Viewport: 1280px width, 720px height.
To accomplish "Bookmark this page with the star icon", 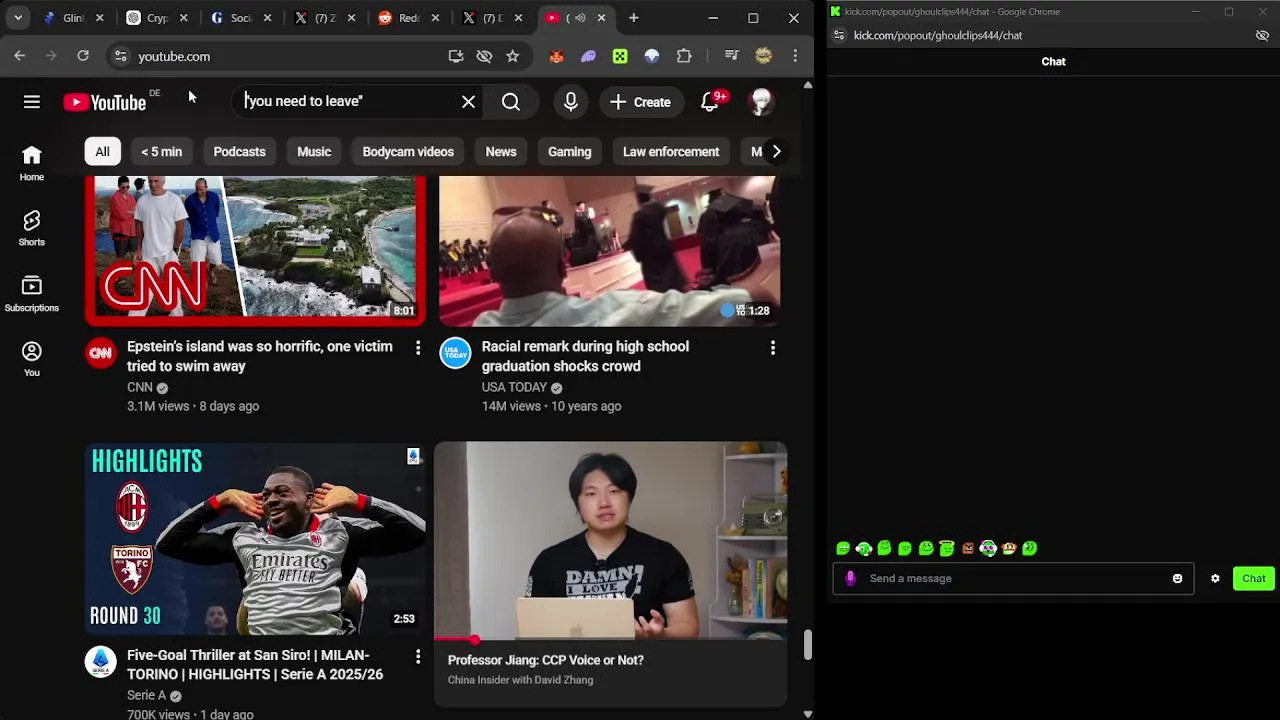I will (513, 56).
